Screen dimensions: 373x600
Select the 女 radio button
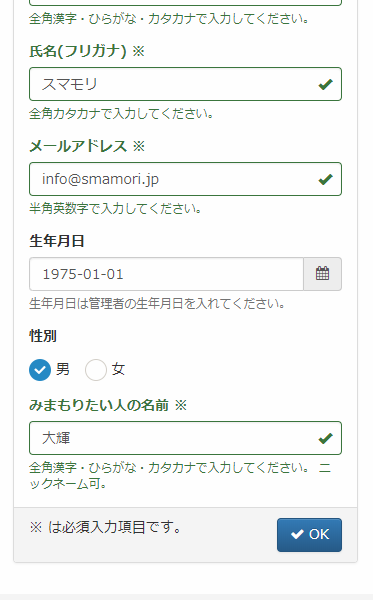click(96, 370)
